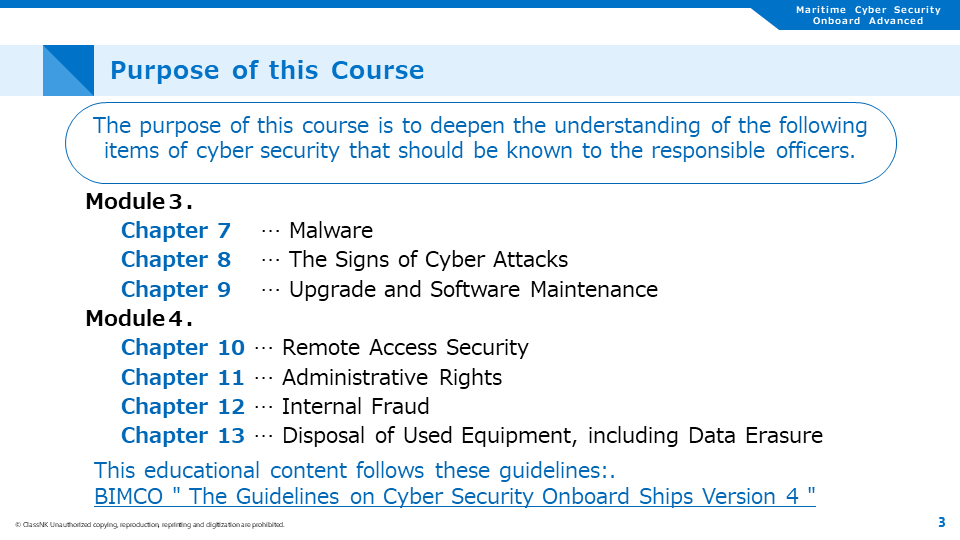960x540 pixels.
Task: Click the 'Chapter 10' label
Action: (x=183, y=348)
